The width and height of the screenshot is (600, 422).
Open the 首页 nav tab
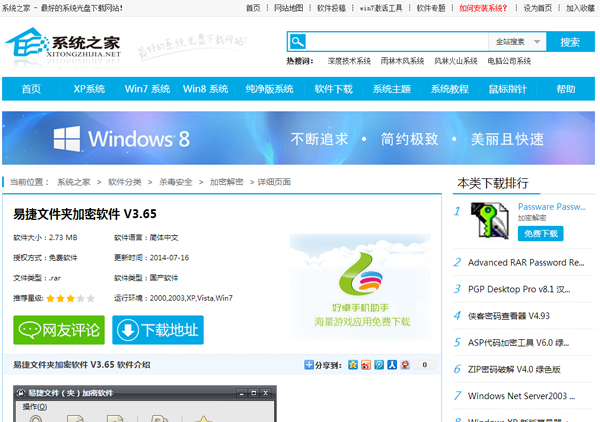tap(31, 89)
